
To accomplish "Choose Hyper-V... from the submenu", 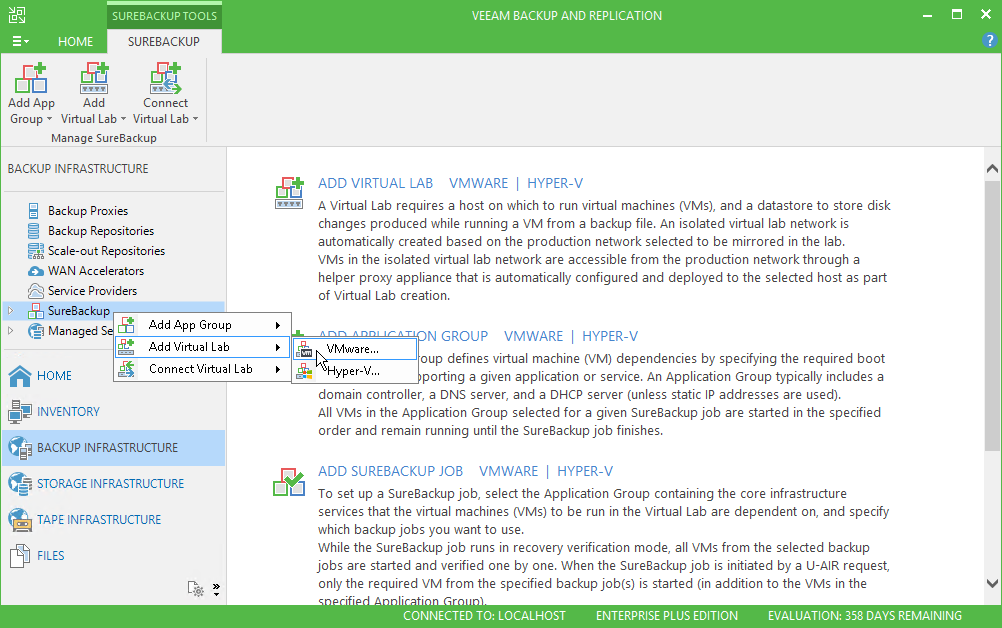I will [353, 371].
